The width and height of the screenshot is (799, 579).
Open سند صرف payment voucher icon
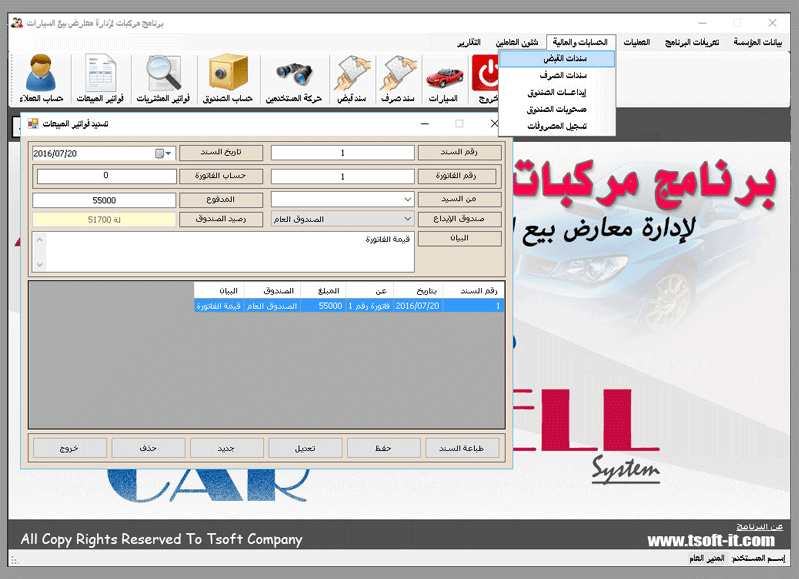click(398, 79)
